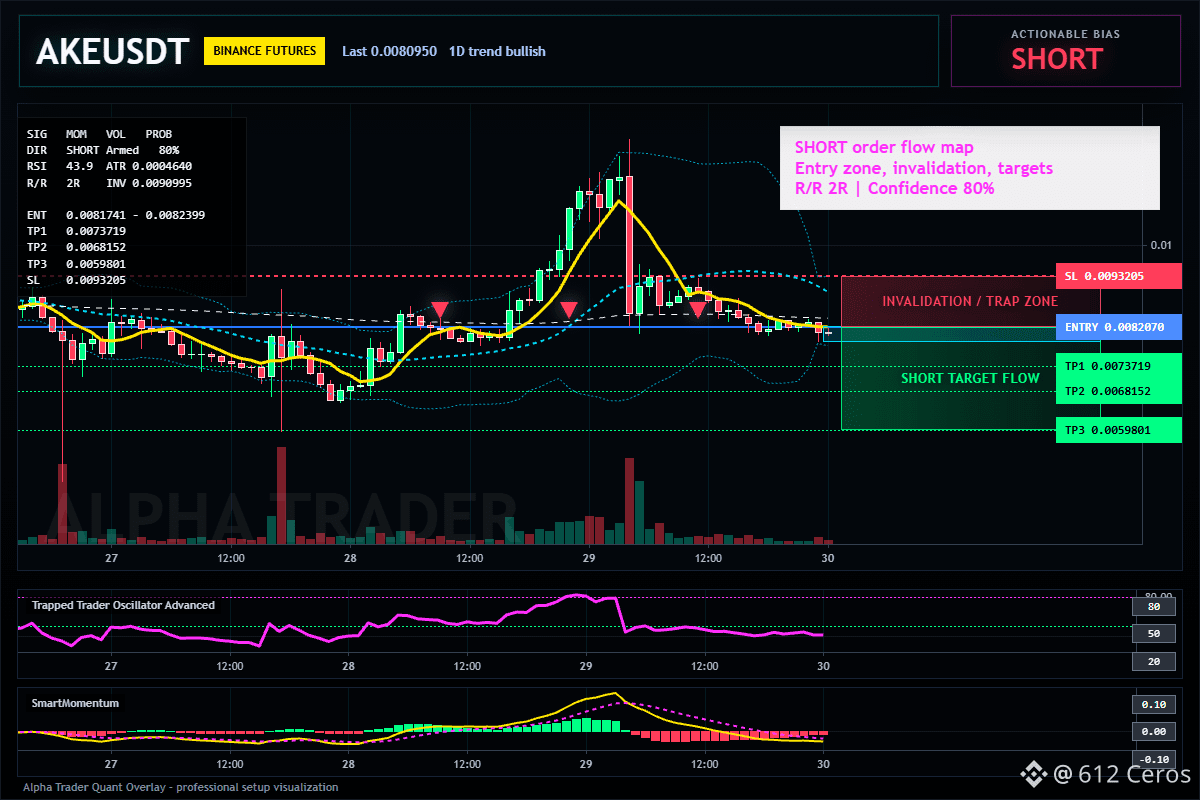Click the main price chart's 29 date label

point(589,558)
